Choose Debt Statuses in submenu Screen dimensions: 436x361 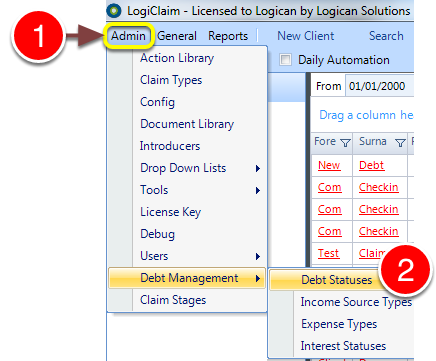(x=336, y=280)
